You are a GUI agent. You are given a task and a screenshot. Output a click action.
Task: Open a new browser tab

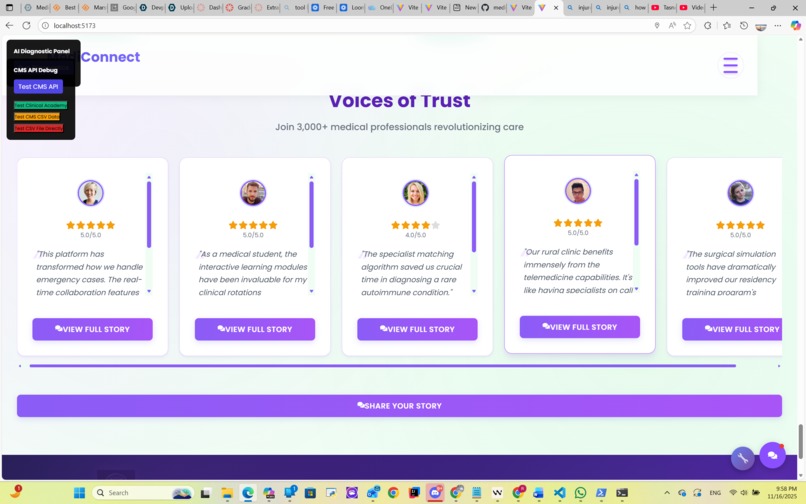(x=713, y=8)
